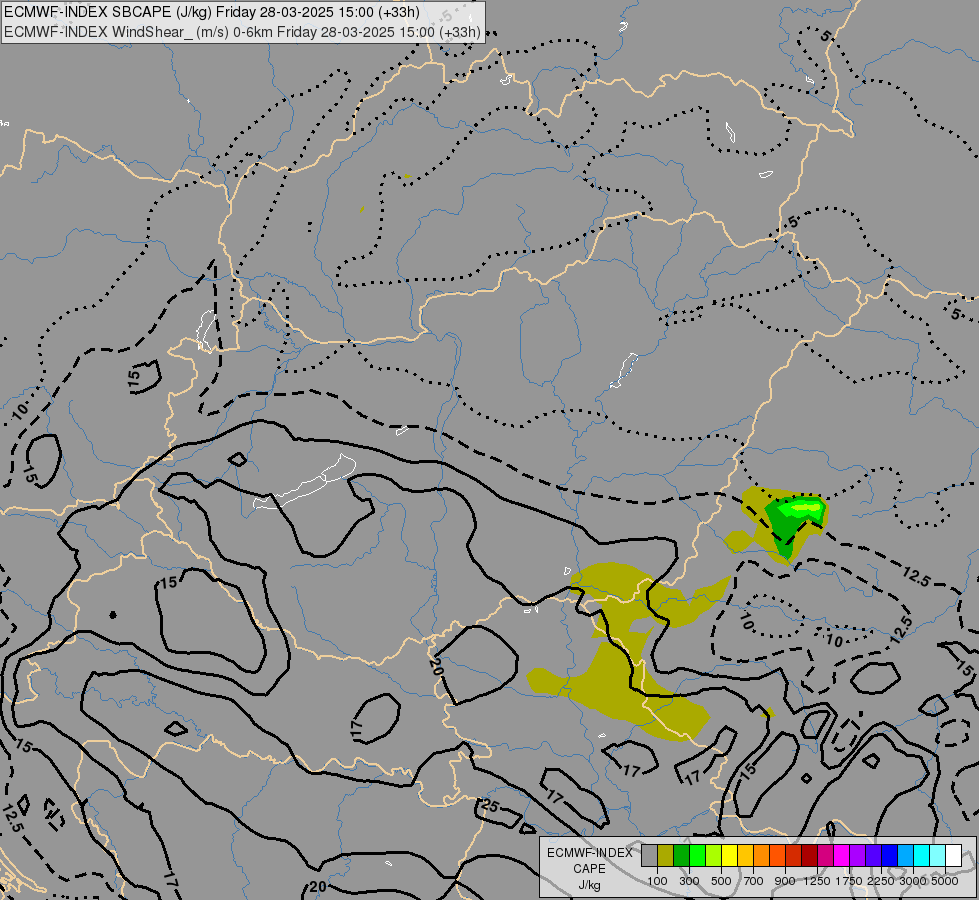
Task: Click the 100 legend tick value
Action: click(x=657, y=881)
